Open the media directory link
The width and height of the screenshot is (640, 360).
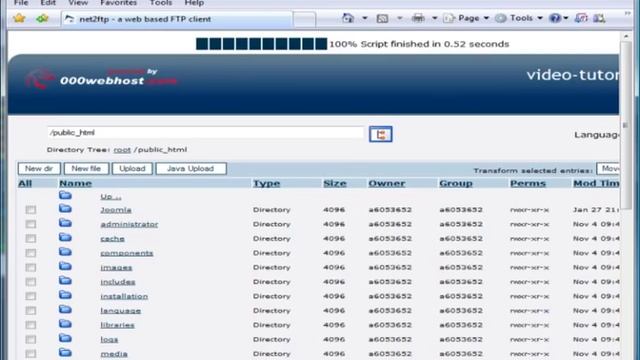click(114, 353)
